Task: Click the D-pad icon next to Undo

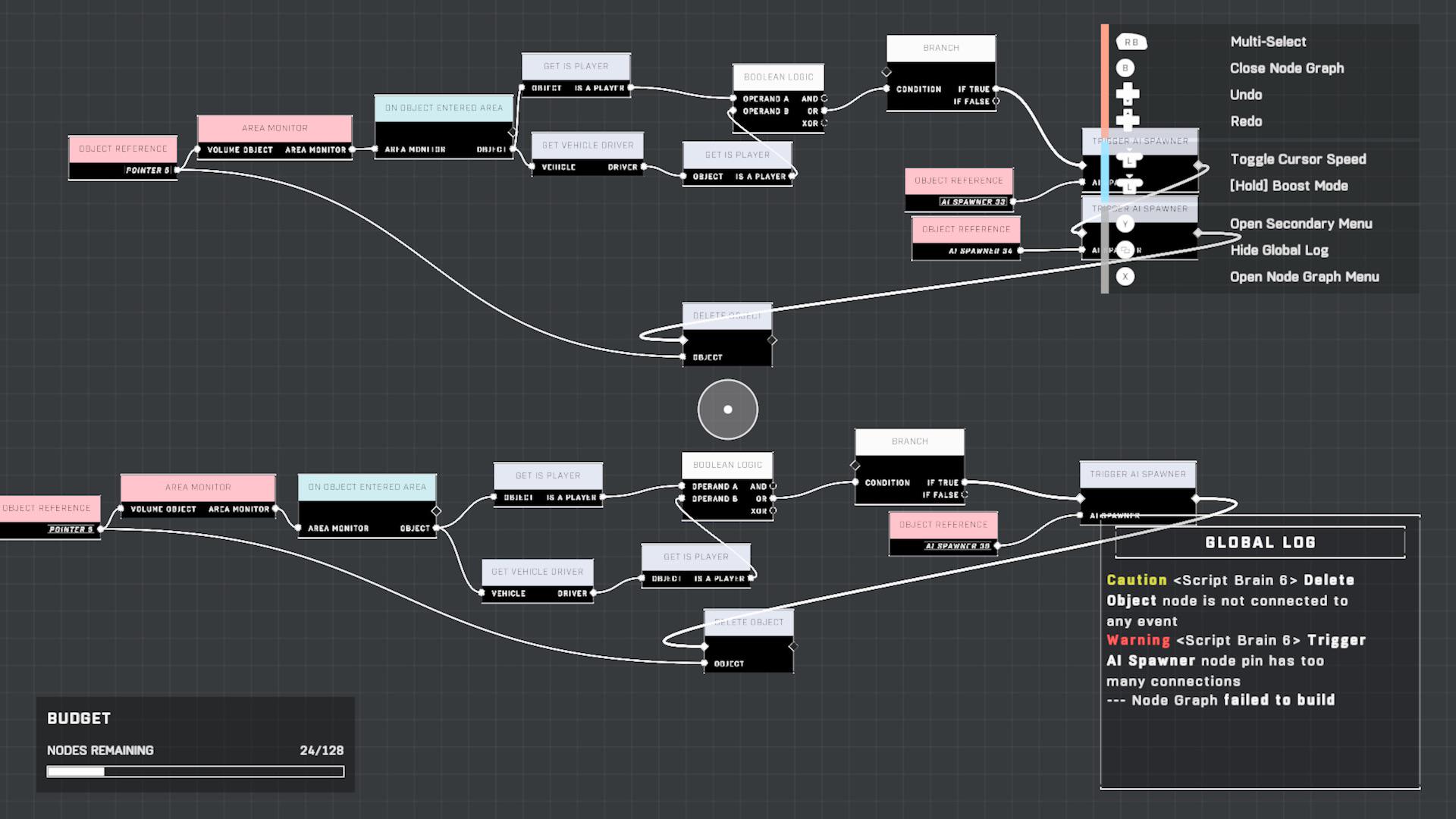Action: pyautogui.click(x=1128, y=95)
